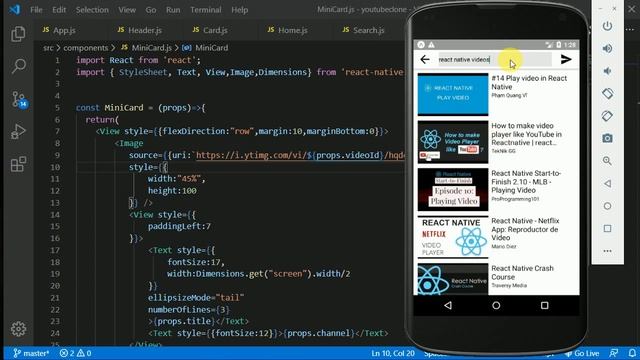640x360 pixels.
Task: Tap Android home navigation button on phone
Action: 496,305
